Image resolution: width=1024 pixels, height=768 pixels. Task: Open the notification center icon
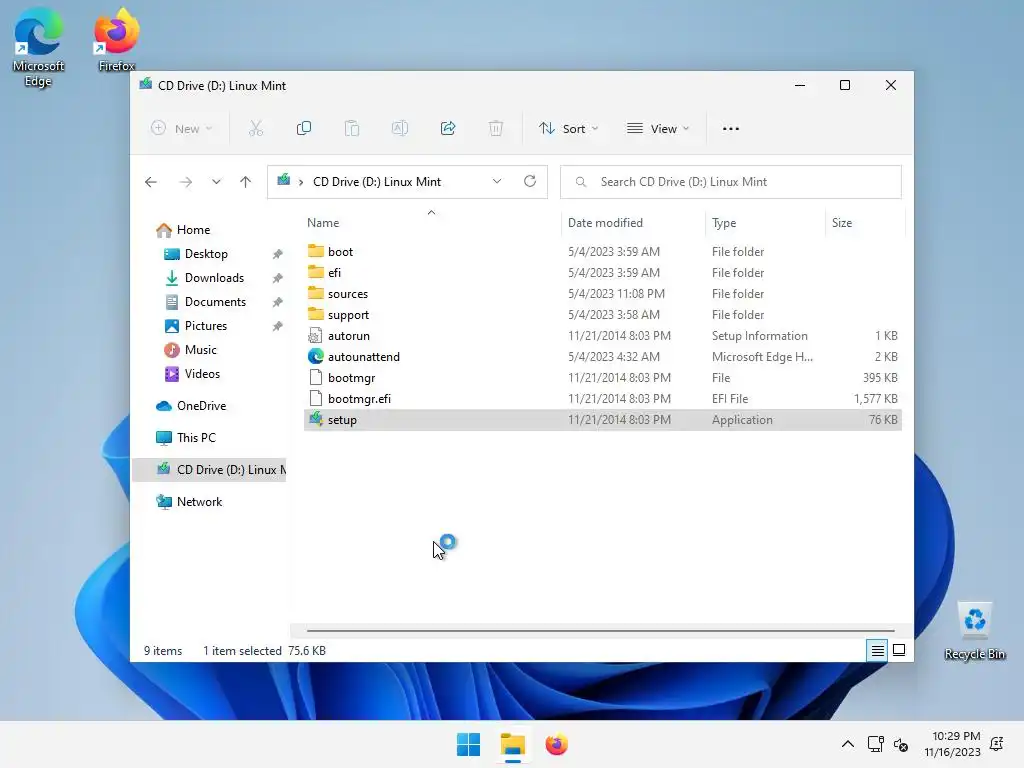pyautogui.click(x=997, y=744)
